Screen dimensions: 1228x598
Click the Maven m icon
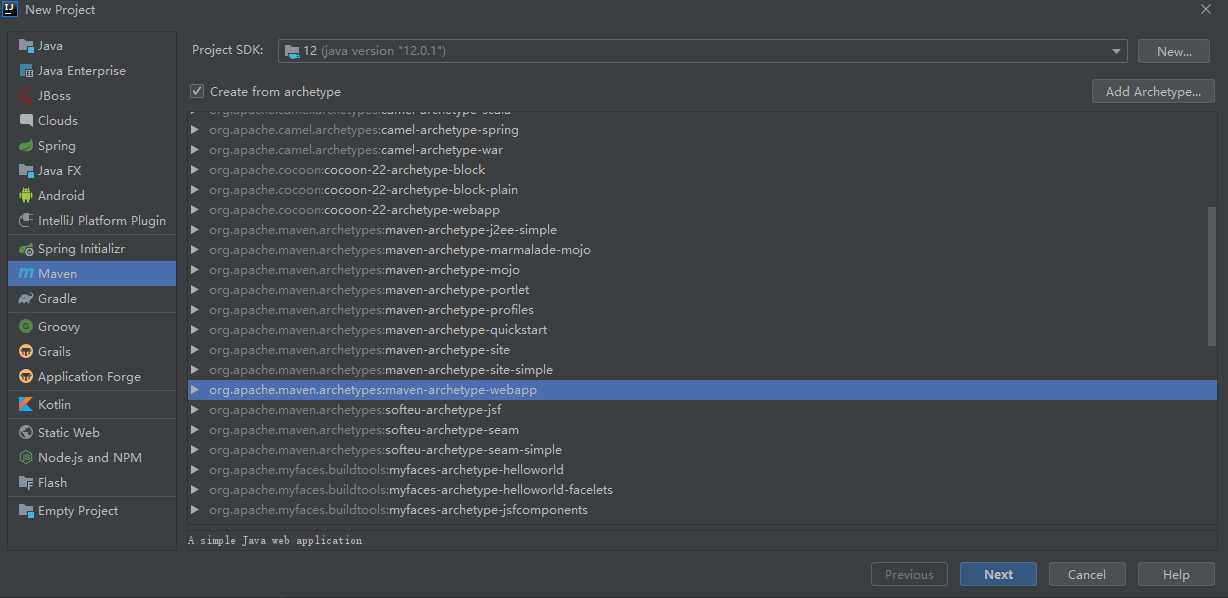[x=26, y=274]
